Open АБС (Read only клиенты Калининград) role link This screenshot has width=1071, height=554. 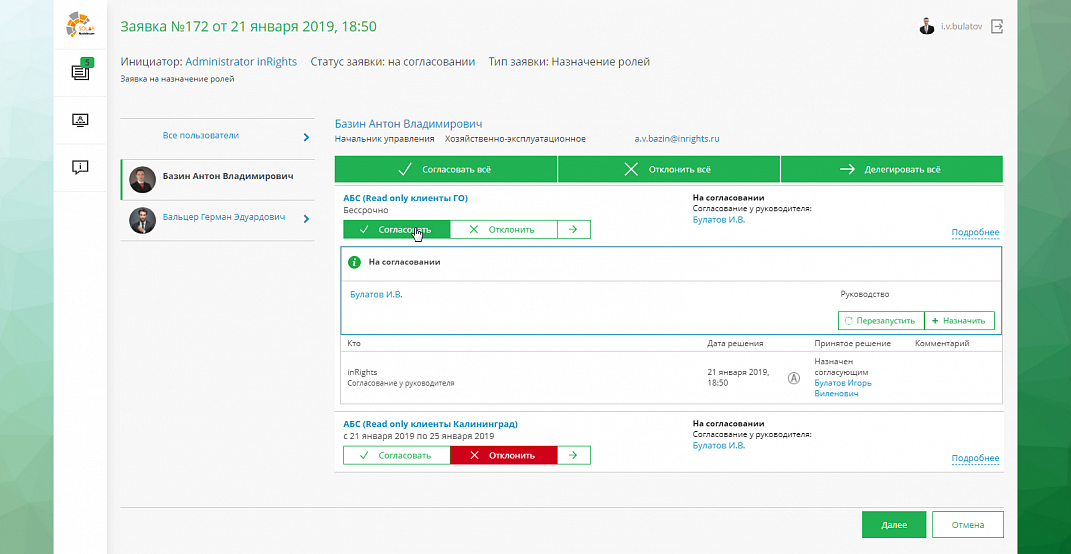(x=430, y=424)
